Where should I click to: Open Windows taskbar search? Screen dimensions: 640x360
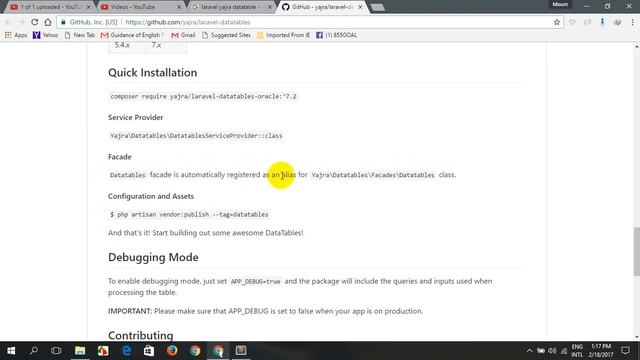pyautogui.click(x=34, y=351)
